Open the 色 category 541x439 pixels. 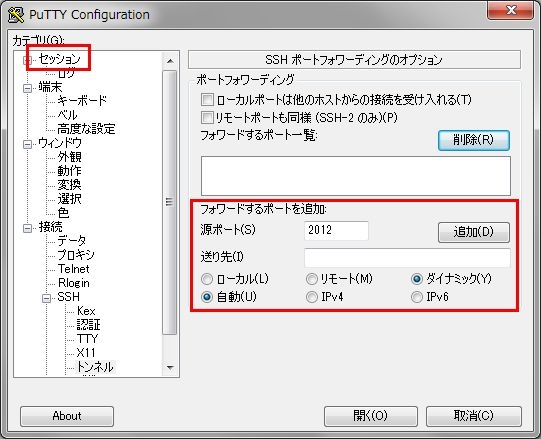[63, 213]
